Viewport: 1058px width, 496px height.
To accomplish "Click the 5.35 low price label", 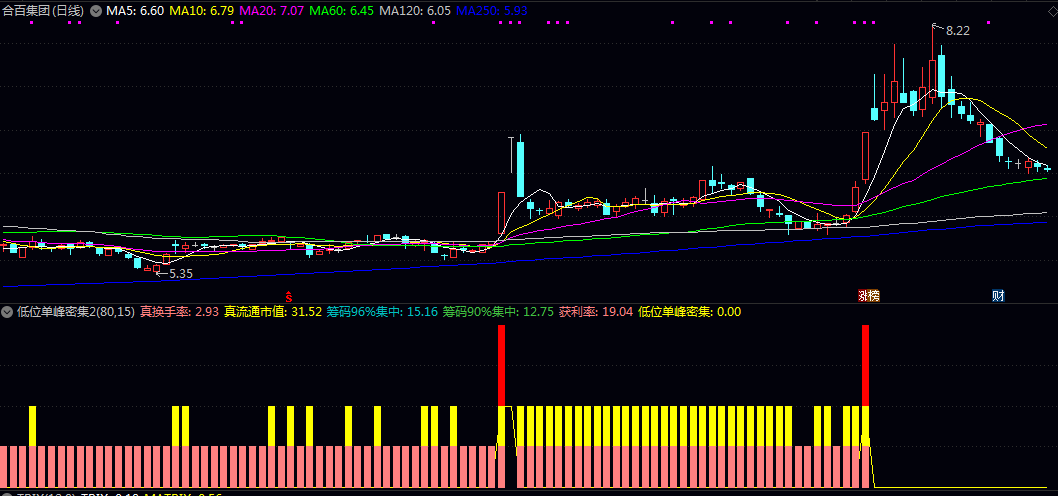I will (181, 274).
